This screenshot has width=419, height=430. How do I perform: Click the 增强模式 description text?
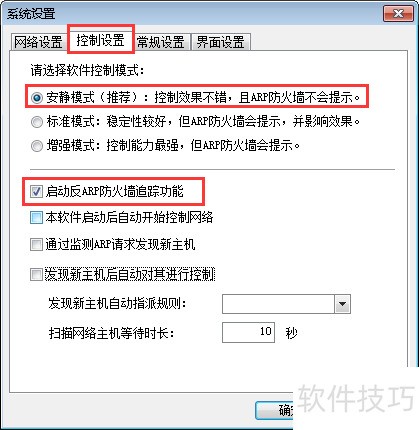click(x=173, y=145)
